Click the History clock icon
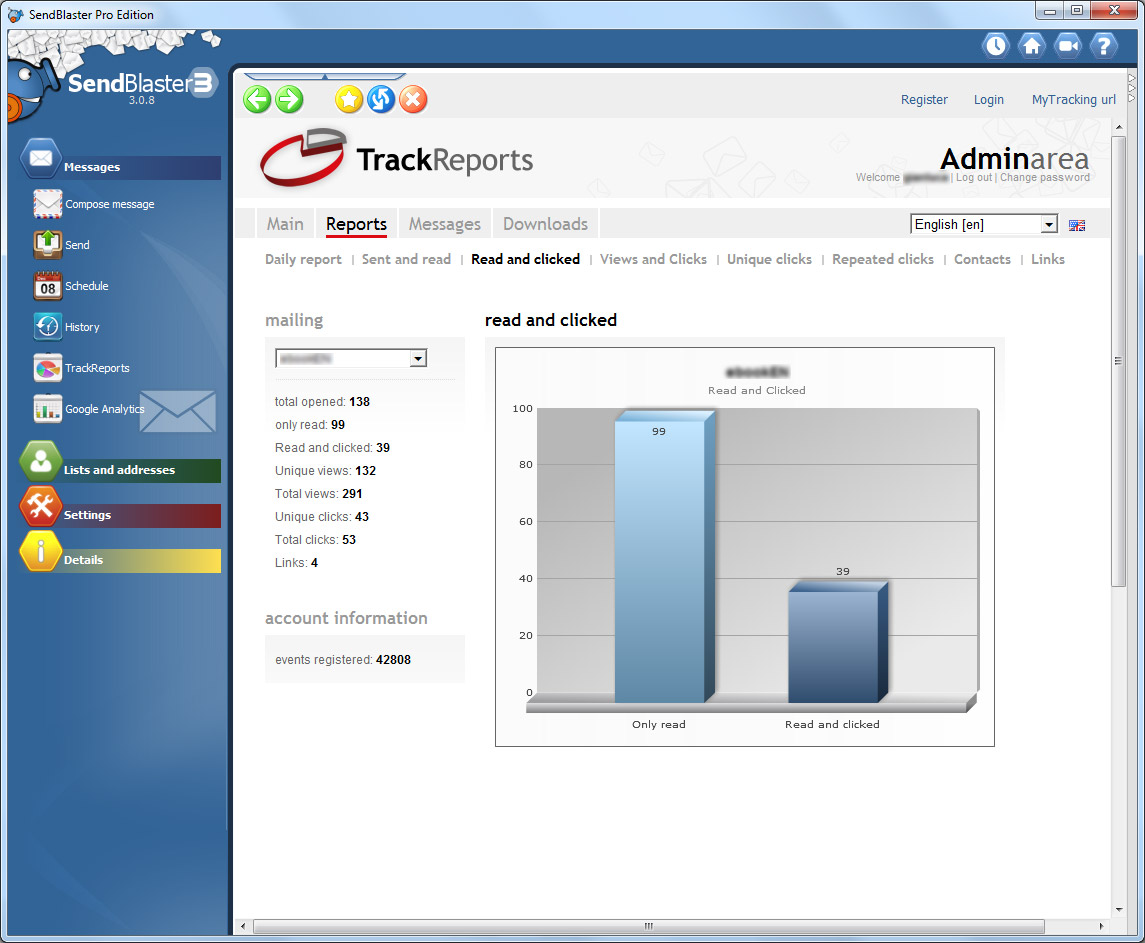 click(47, 327)
